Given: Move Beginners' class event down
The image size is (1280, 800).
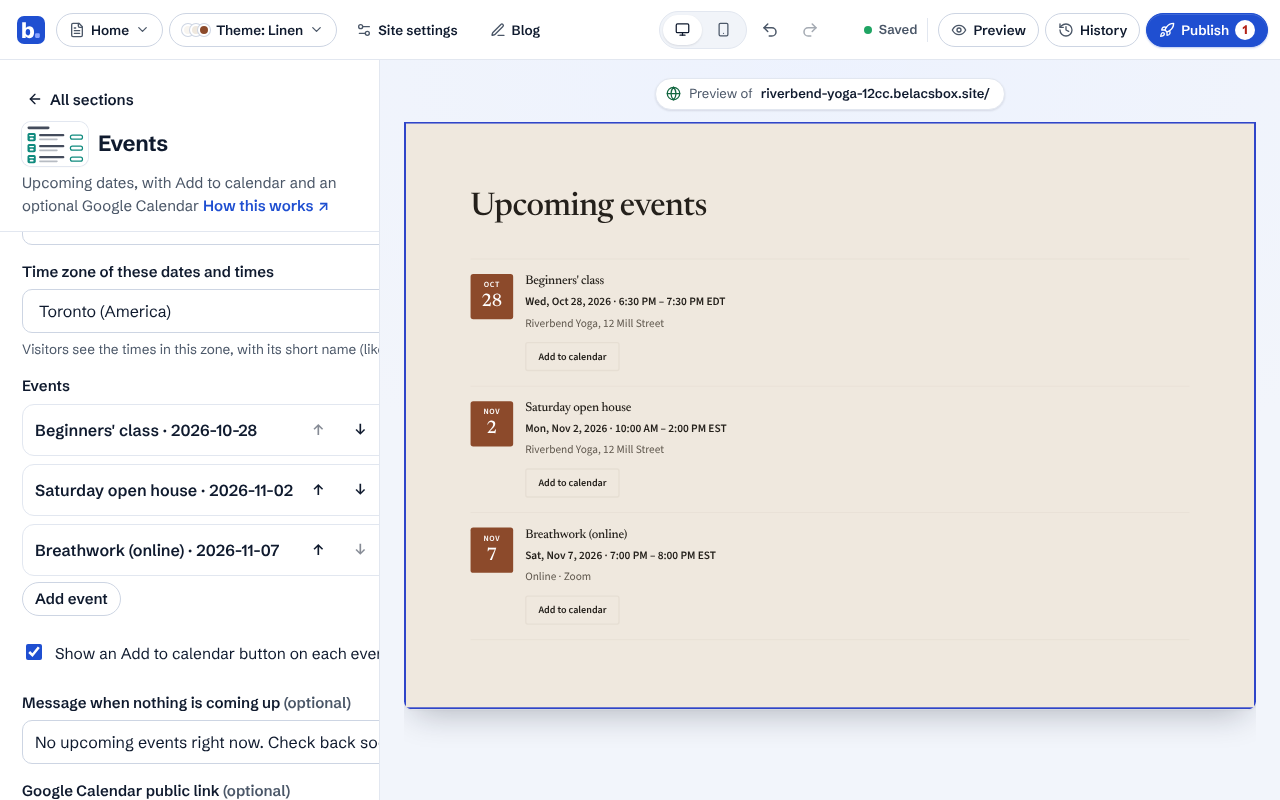Looking at the screenshot, I should (360, 430).
